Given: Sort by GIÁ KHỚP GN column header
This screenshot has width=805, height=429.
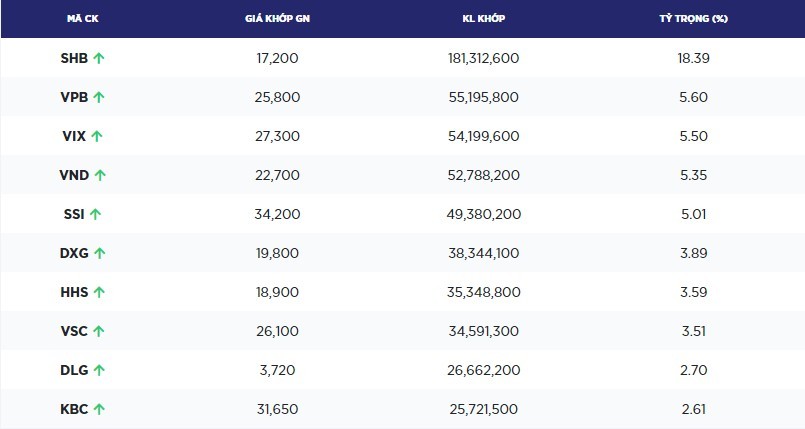Looking at the screenshot, I should 277,19.
